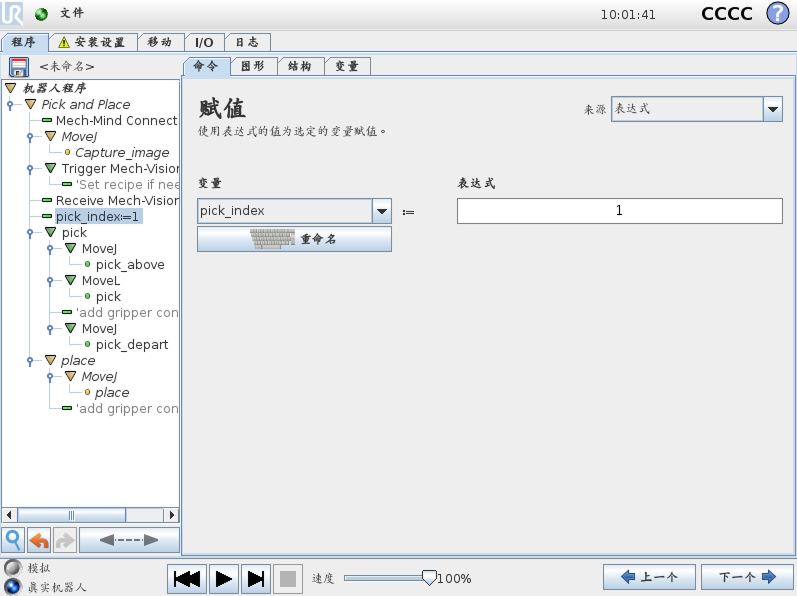797x596 pixels.
Task: Open the 变量 sub-tab
Action: 347,66
